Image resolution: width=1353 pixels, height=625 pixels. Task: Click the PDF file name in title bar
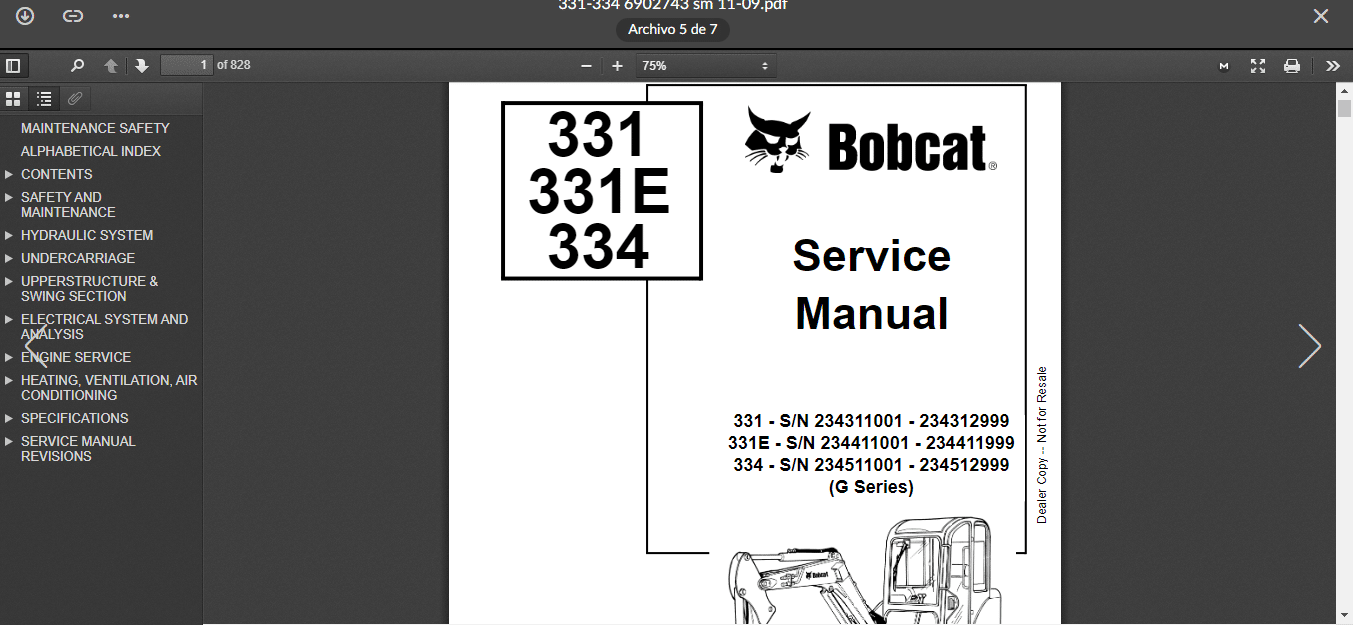[x=672, y=5]
